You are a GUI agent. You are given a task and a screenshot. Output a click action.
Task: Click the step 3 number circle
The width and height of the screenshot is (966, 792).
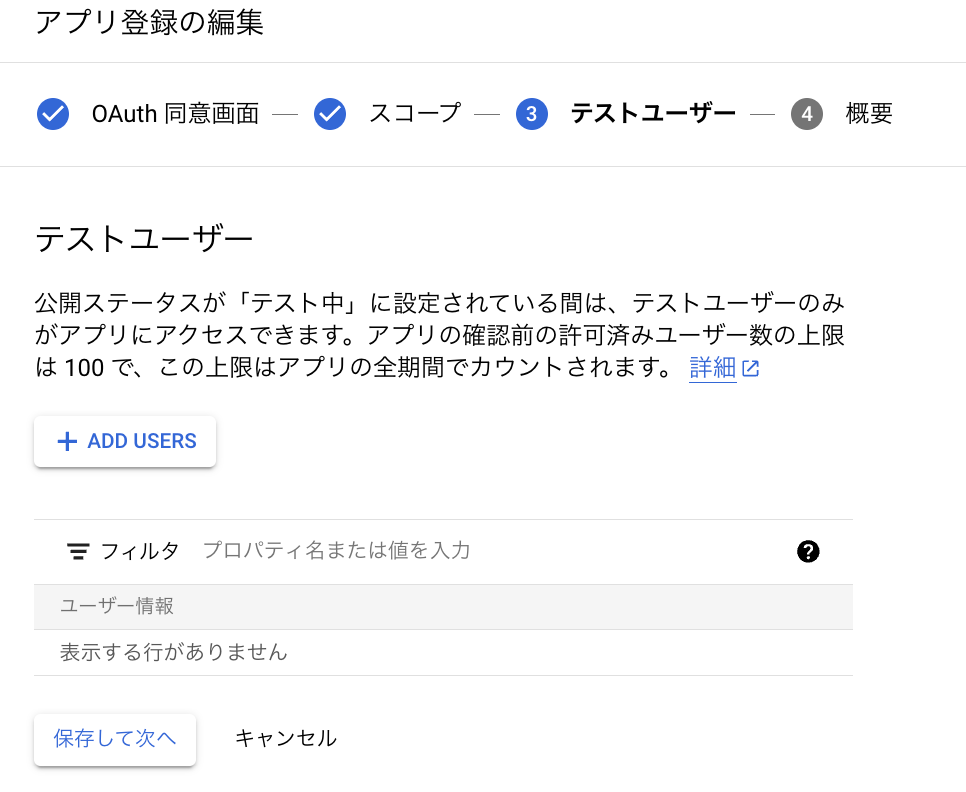coord(532,114)
